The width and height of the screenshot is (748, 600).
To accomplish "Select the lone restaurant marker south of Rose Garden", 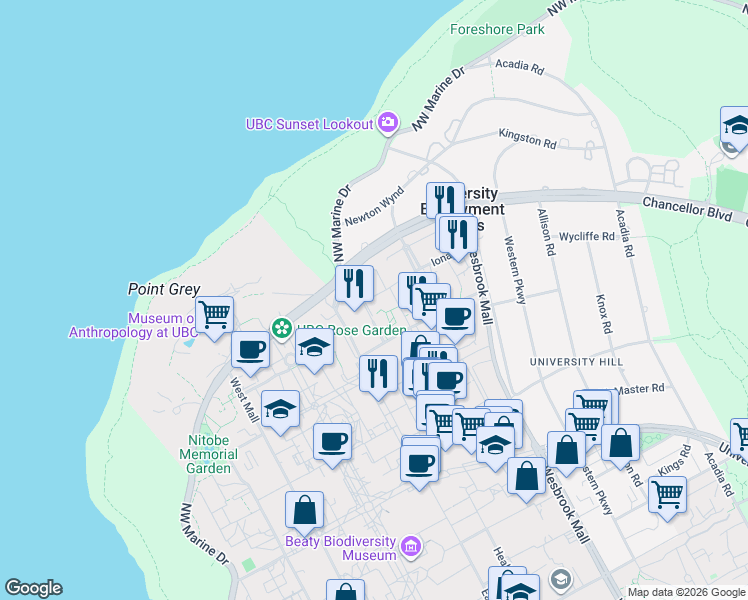I will pos(378,376).
